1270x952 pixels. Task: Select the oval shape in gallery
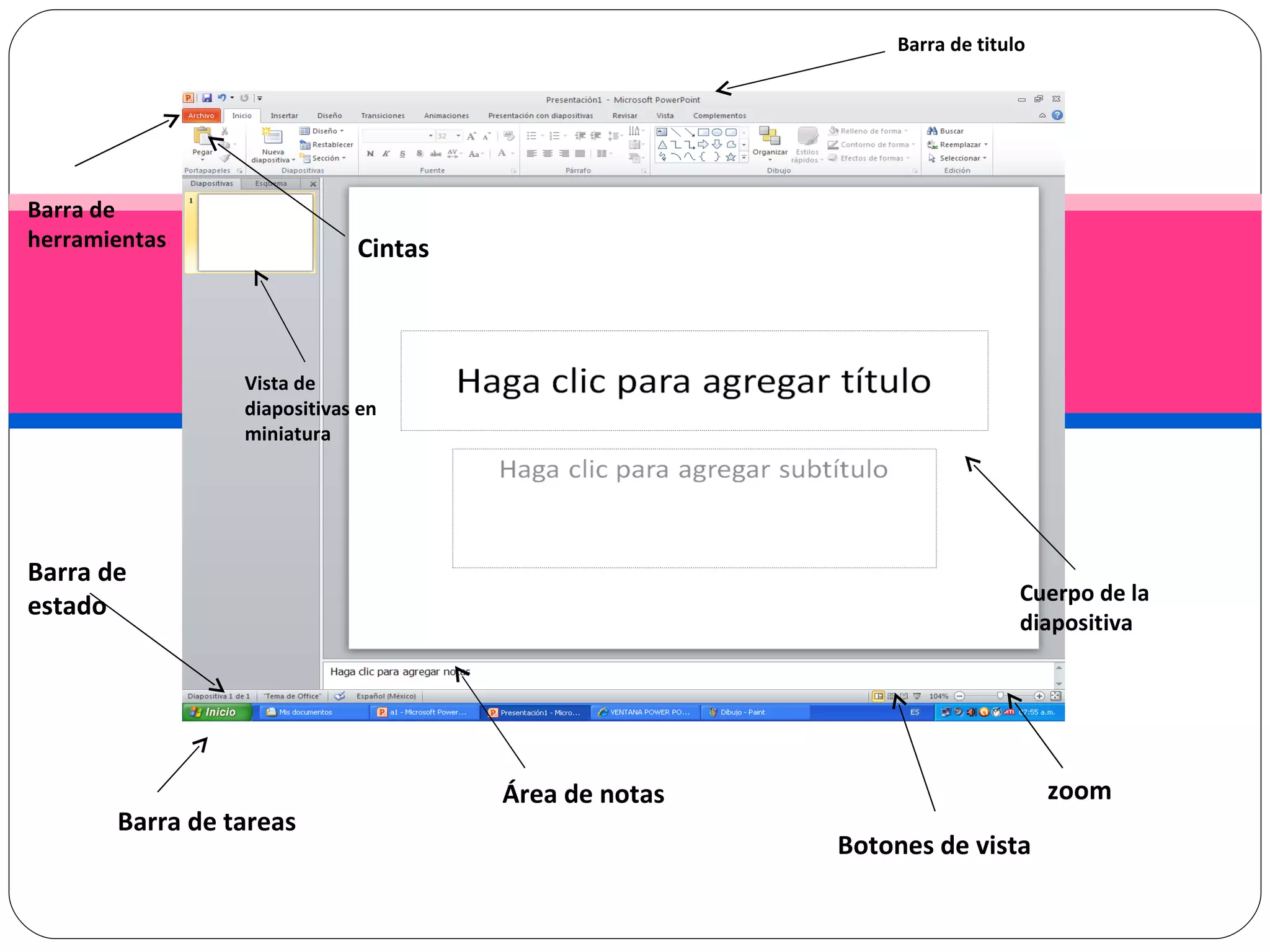717,132
